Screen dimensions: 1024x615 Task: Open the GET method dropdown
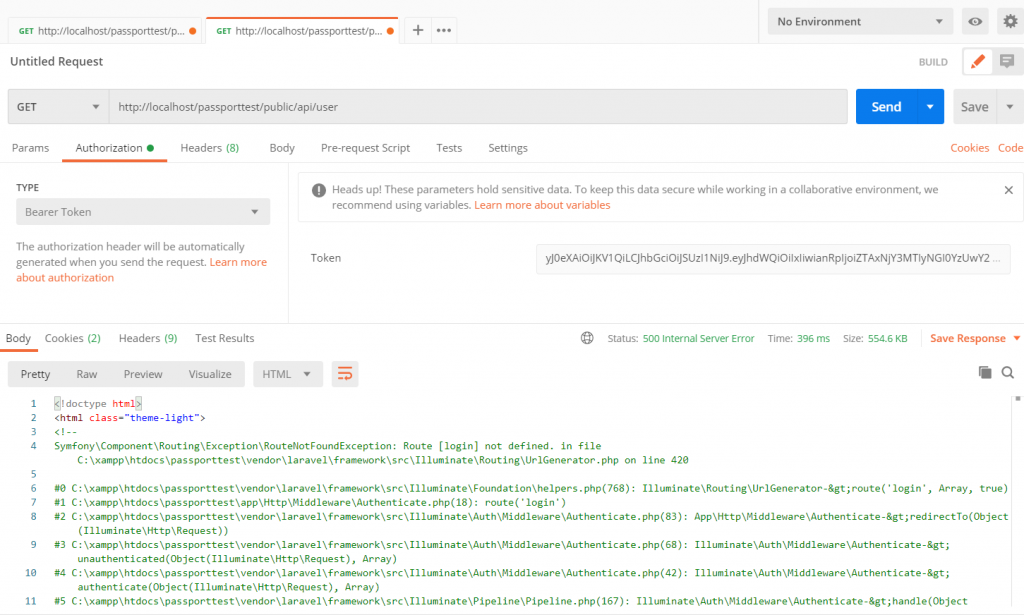pyautogui.click(x=58, y=107)
